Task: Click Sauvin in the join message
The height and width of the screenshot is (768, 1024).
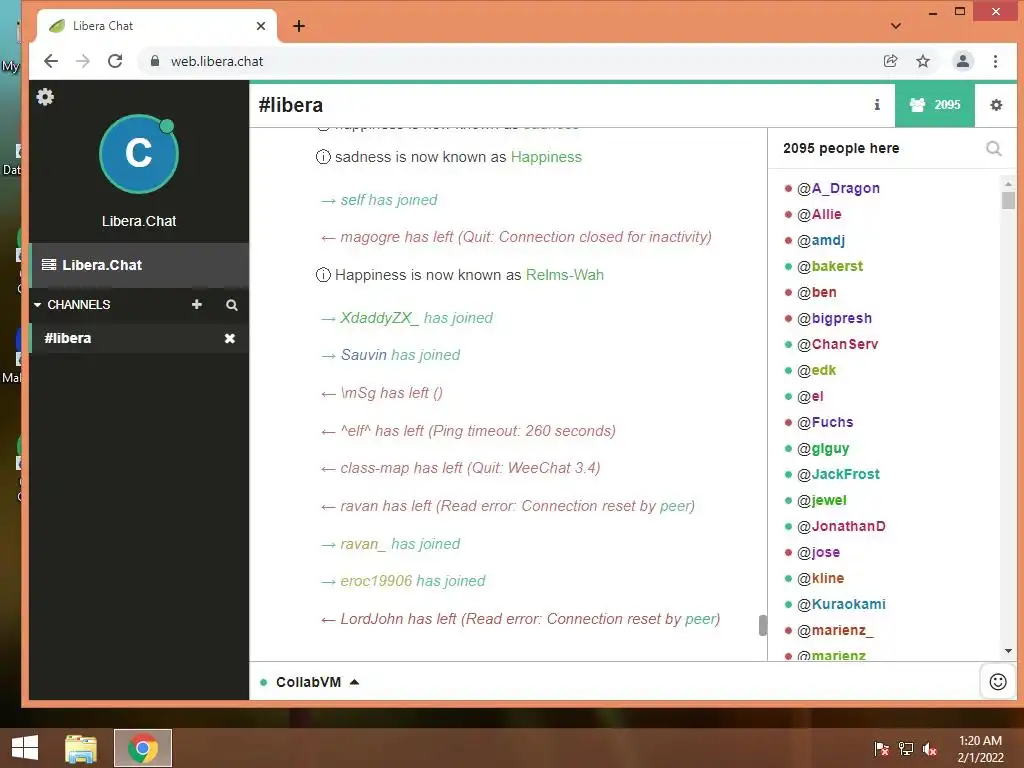Action: point(364,355)
